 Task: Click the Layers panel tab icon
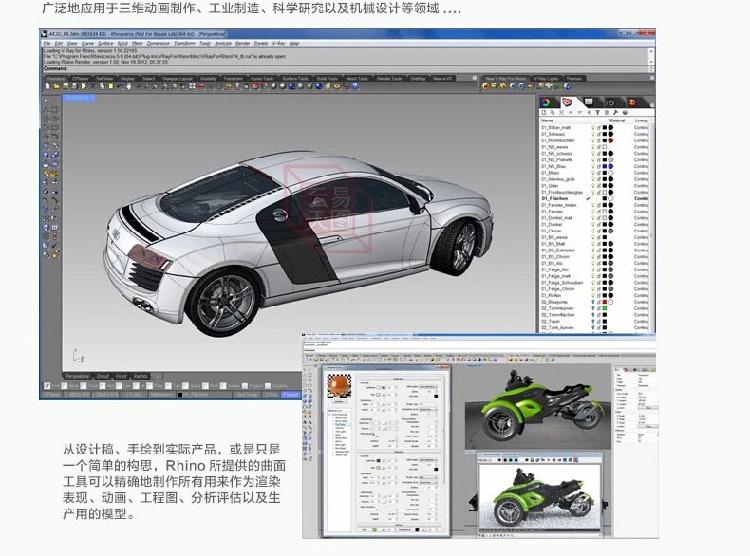[x=568, y=101]
